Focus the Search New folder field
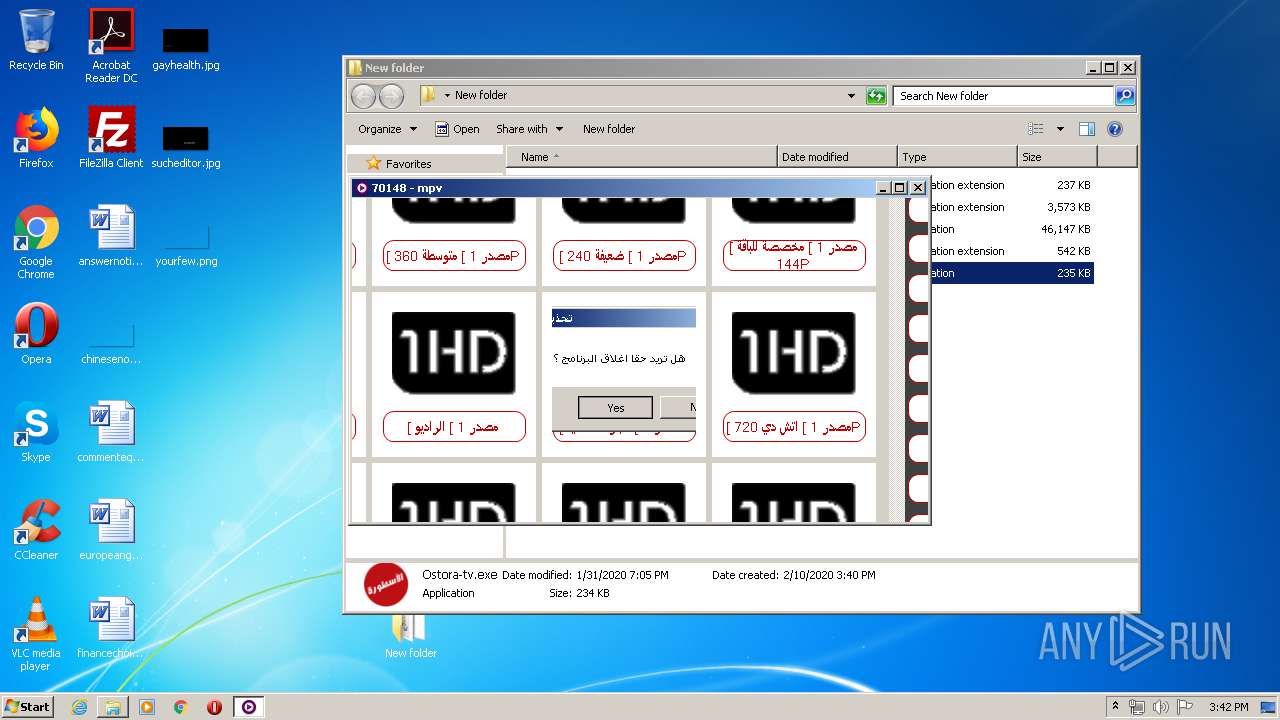Image resolution: width=1280 pixels, height=720 pixels. [x=1003, y=96]
